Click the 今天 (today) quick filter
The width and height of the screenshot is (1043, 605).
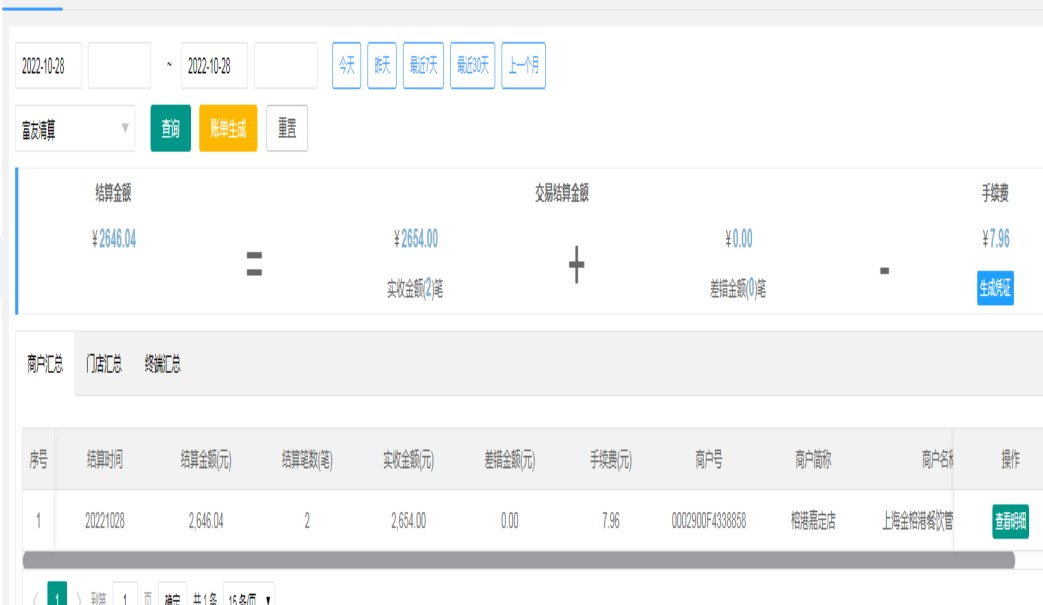346,66
